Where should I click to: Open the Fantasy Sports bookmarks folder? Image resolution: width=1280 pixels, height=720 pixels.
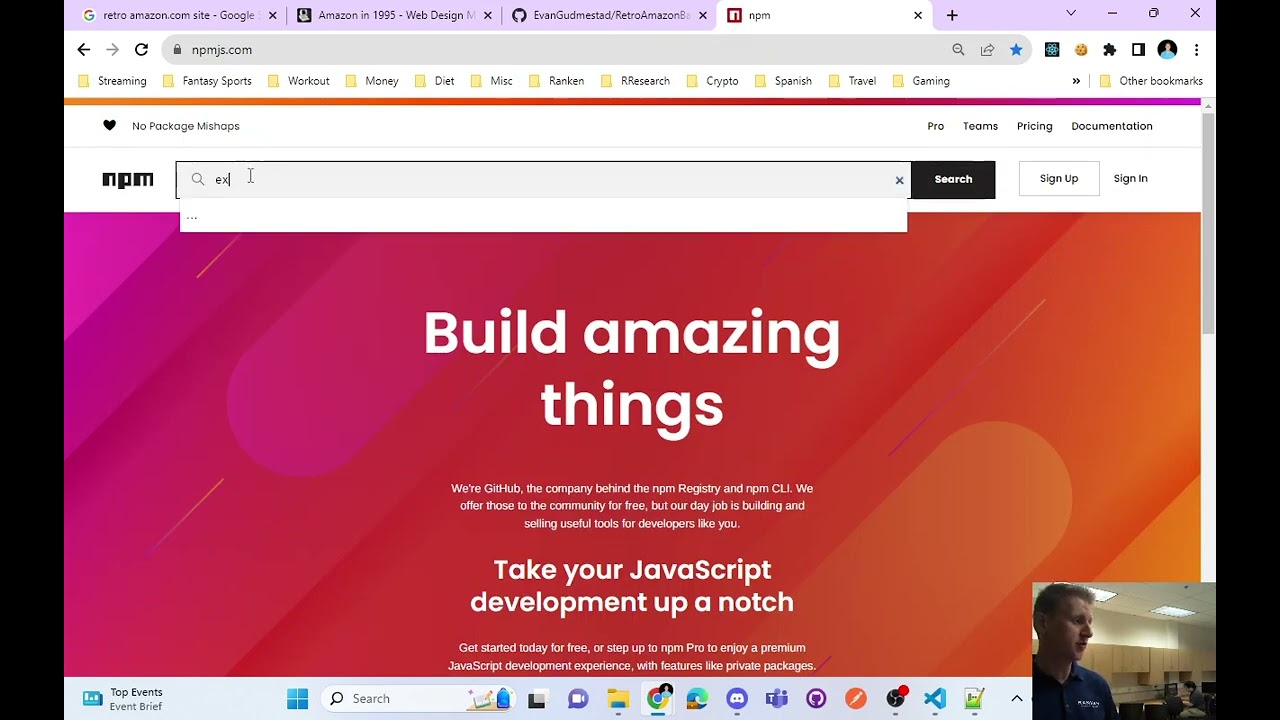coord(207,81)
